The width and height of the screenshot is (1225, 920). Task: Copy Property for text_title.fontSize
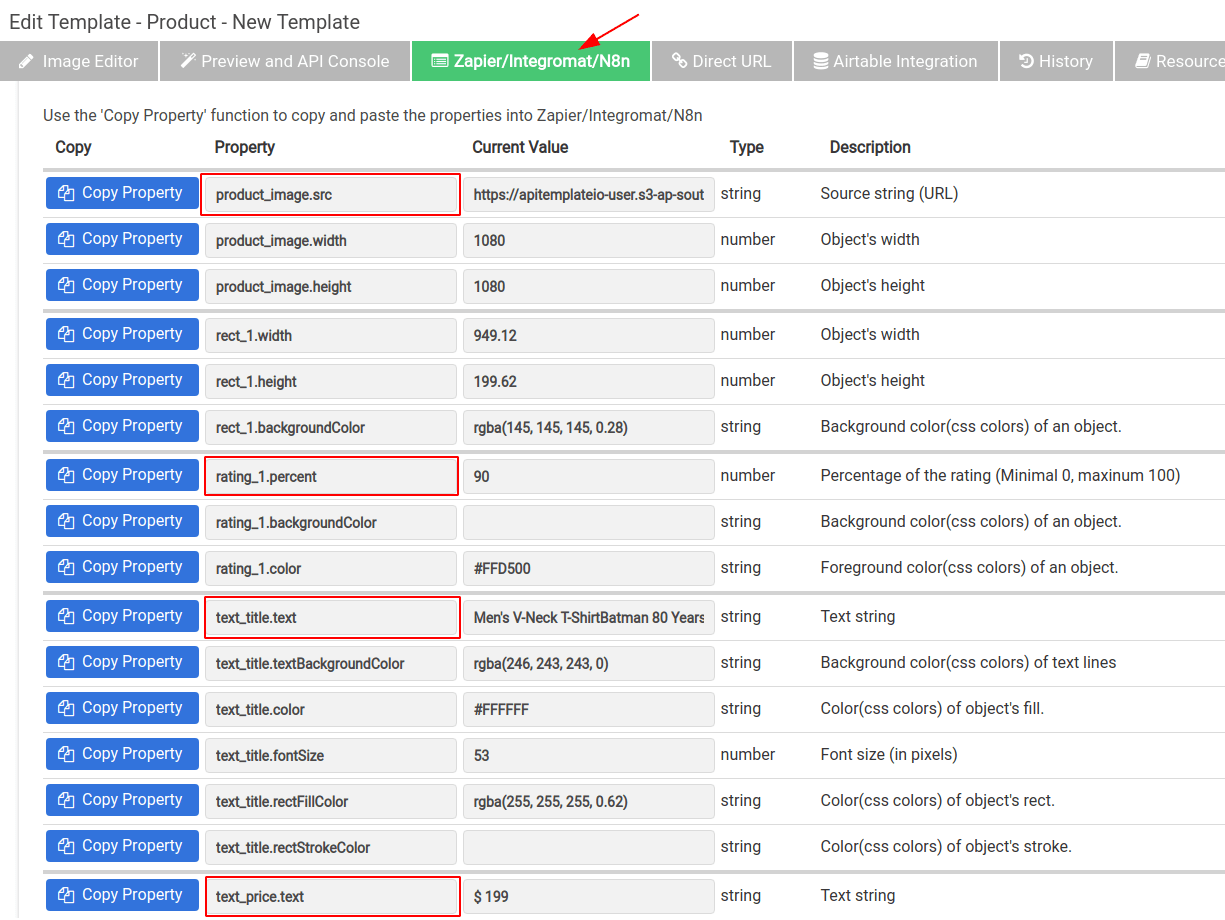tap(122, 754)
